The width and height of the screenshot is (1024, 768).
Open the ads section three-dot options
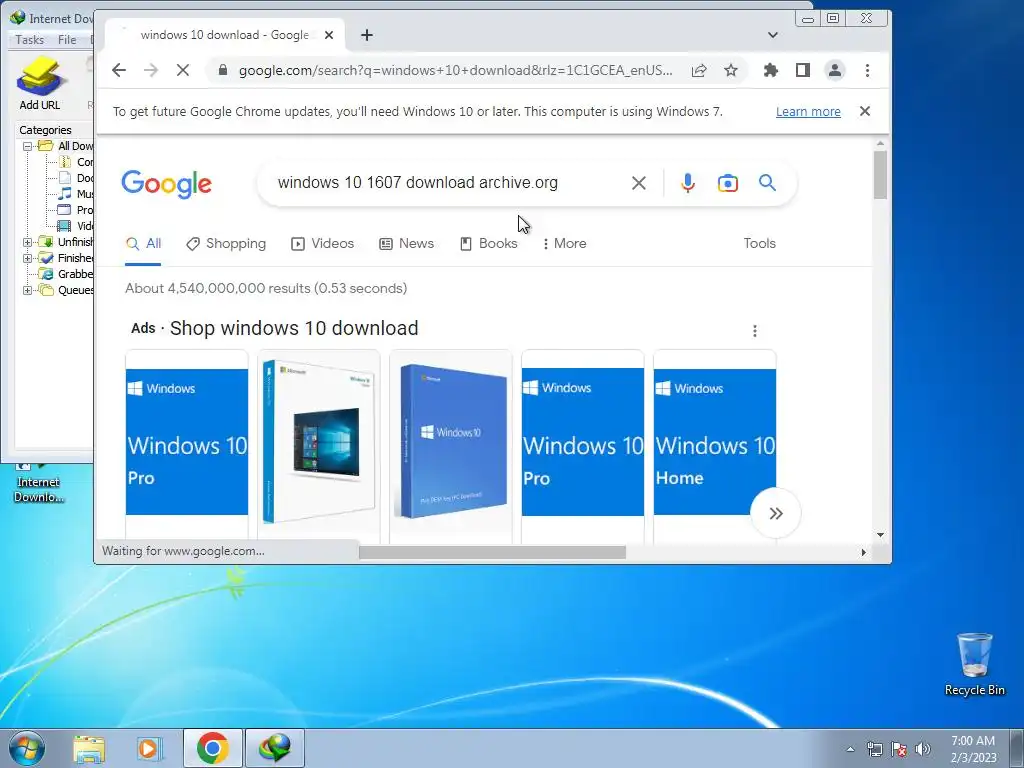click(x=755, y=331)
